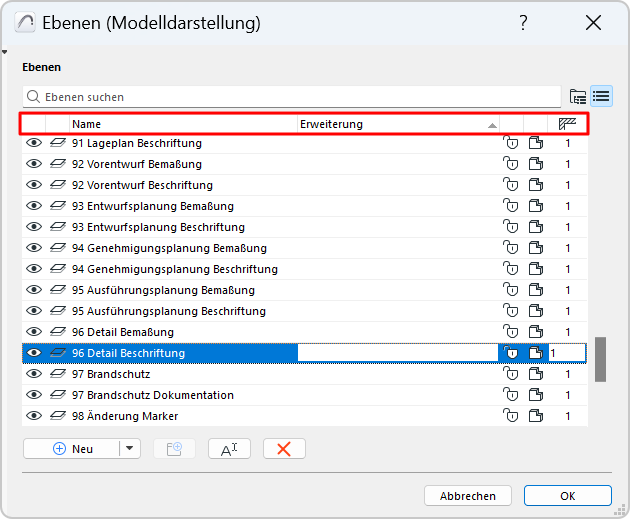Switch to folder tree view of layers
This screenshot has height=519, width=630.
coord(578,97)
